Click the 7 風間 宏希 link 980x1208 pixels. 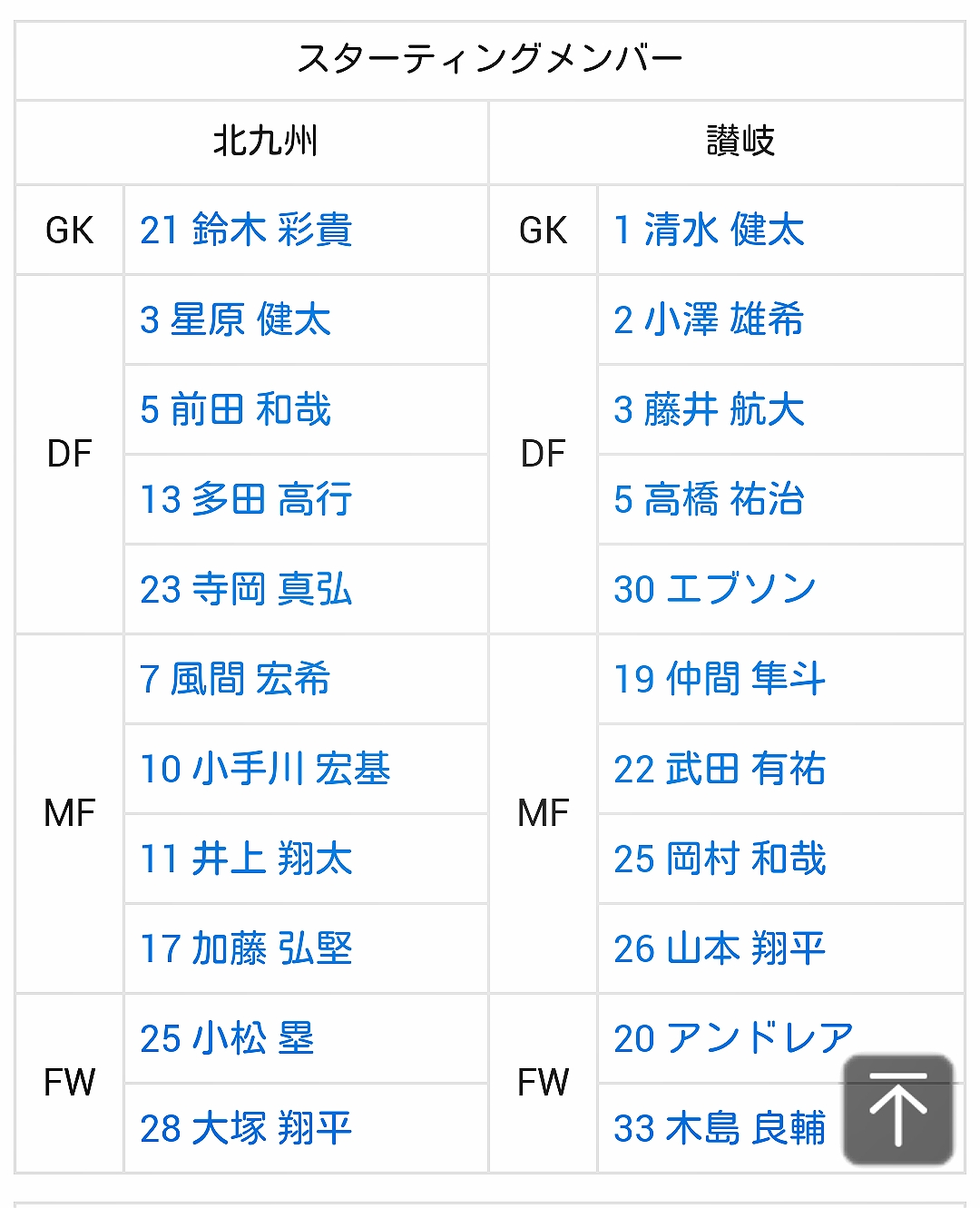[235, 679]
